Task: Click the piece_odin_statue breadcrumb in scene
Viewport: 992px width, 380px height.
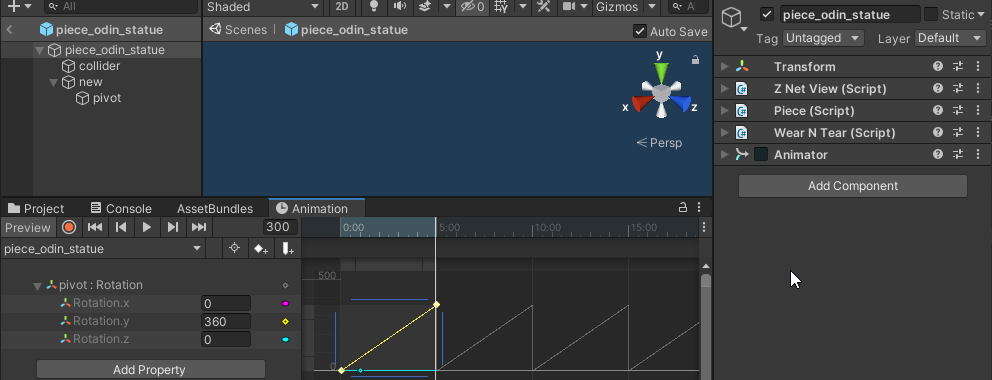Action: point(346,30)
